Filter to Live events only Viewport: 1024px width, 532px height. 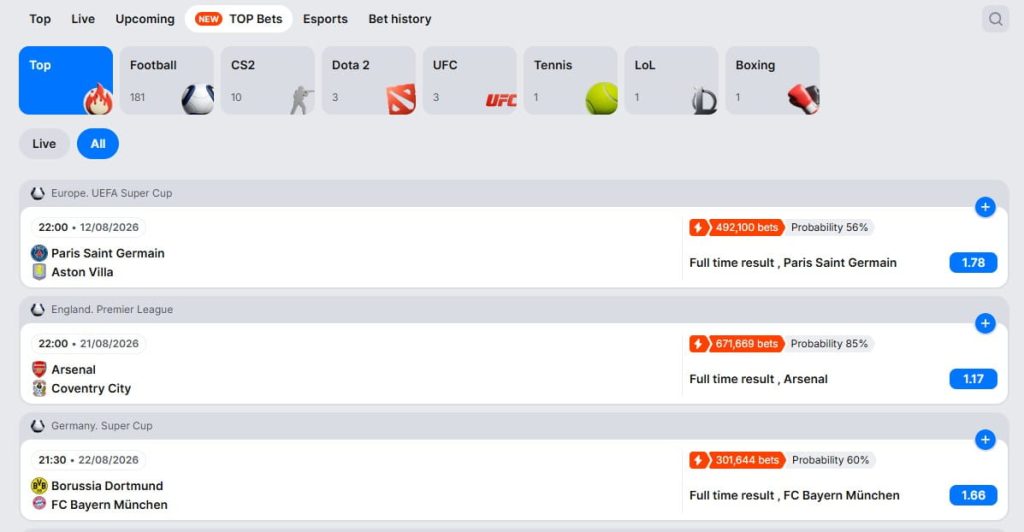(44, 144)
